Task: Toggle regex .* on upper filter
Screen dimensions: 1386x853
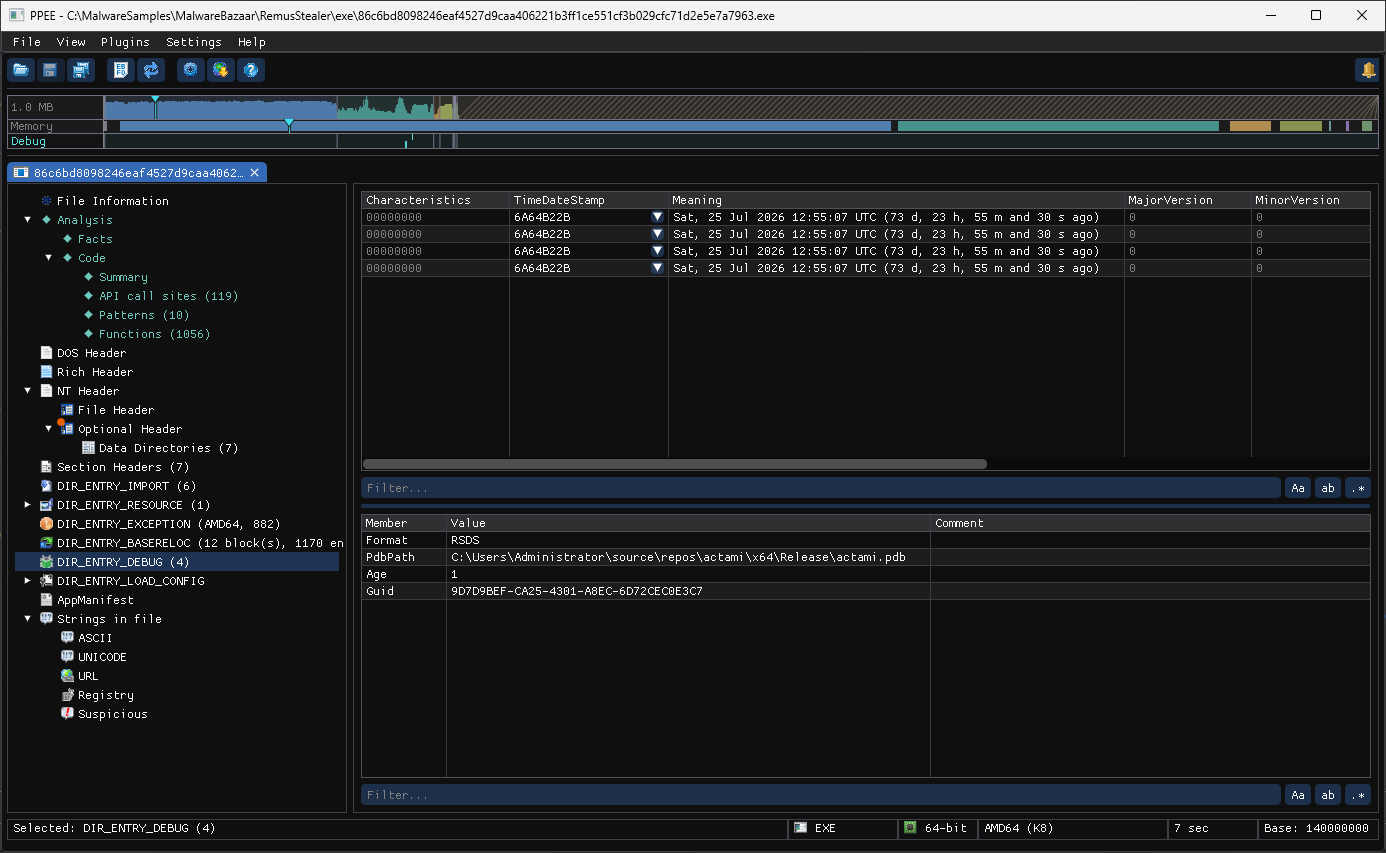Action: pos(1358,488)
